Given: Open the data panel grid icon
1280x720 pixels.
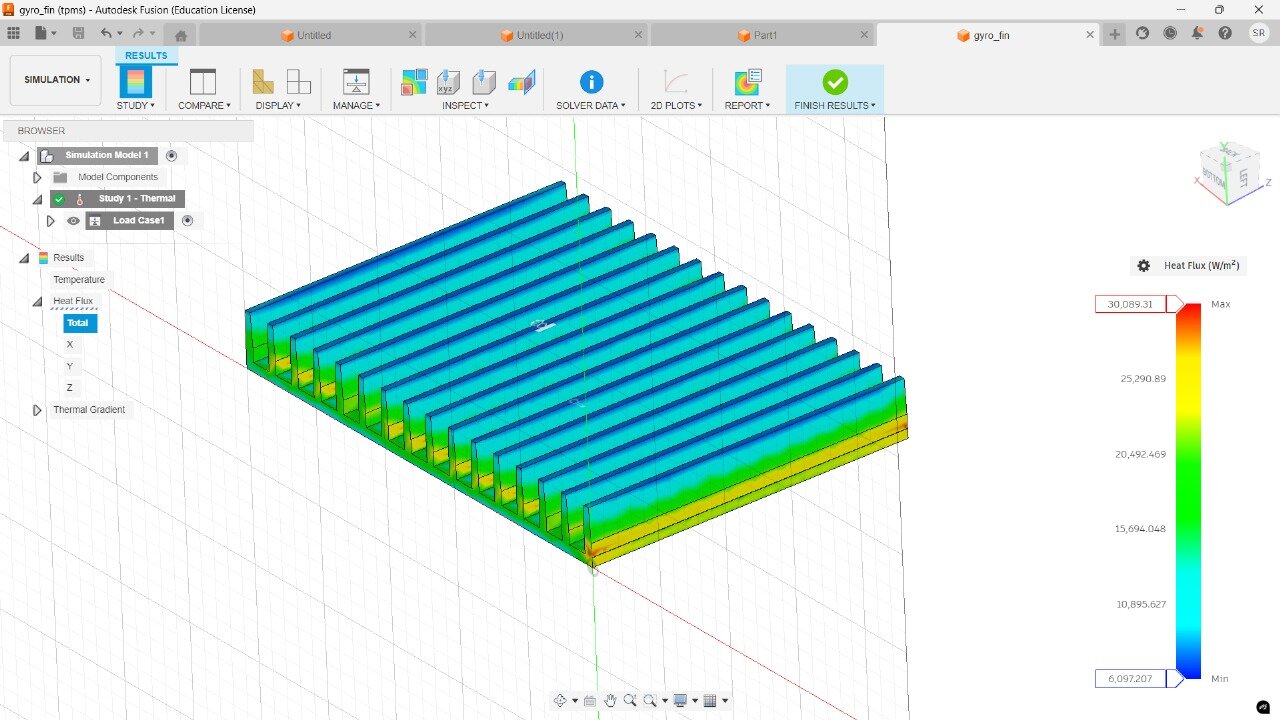Looking at the screenshot, I should 14,33.
